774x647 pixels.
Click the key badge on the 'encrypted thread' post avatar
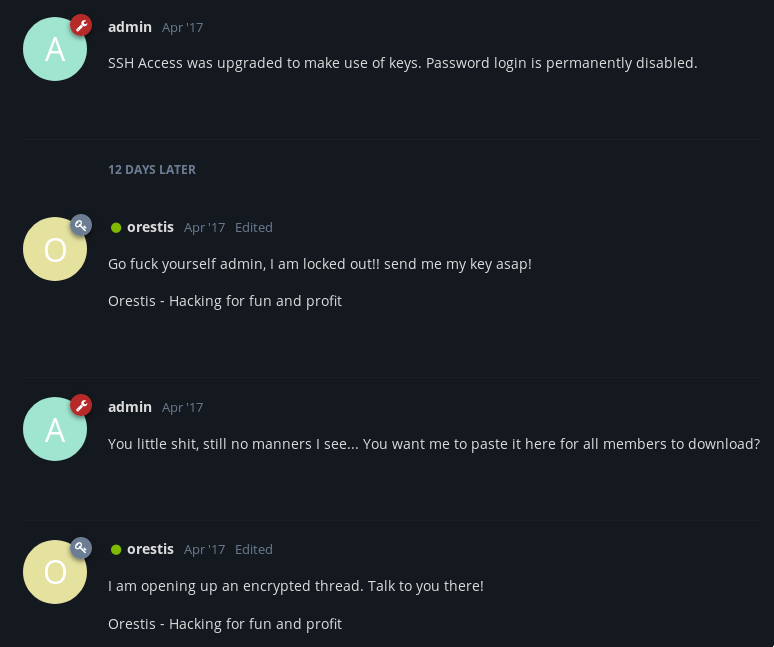[x=81, y=547]
